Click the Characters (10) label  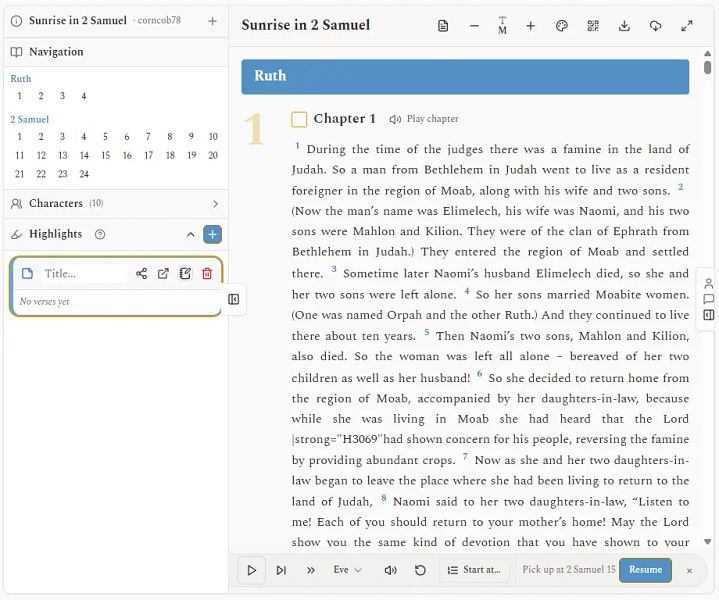tap(66, 203)
